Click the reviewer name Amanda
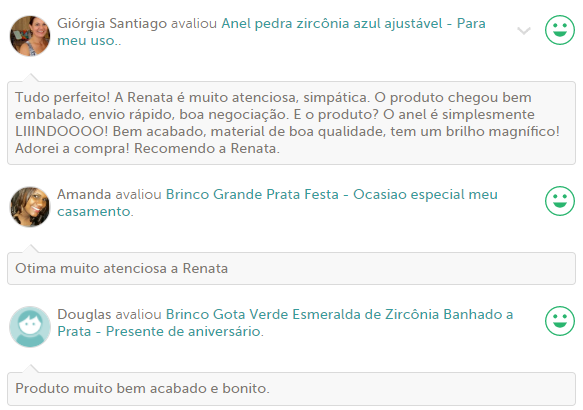This screenshot has height=410, width=583. [x=84, y=194]
